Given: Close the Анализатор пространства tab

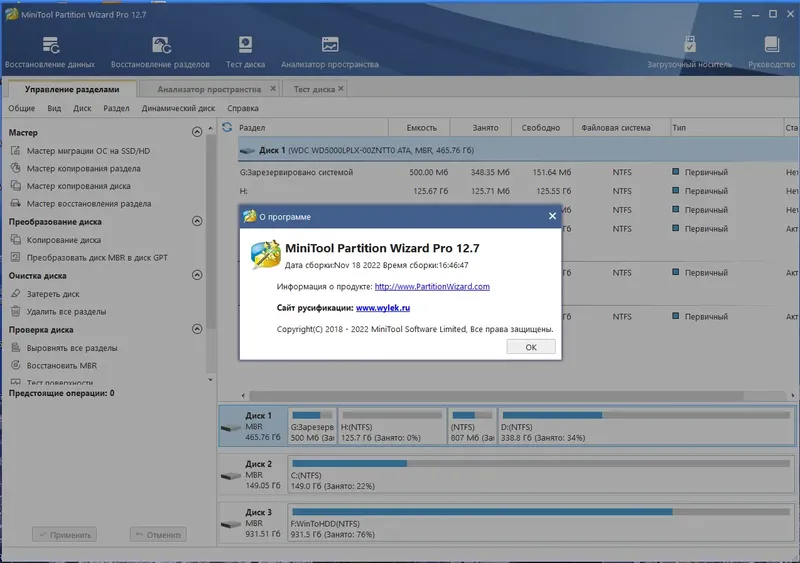Looking at the screenshot, I should tap(273, 88).
